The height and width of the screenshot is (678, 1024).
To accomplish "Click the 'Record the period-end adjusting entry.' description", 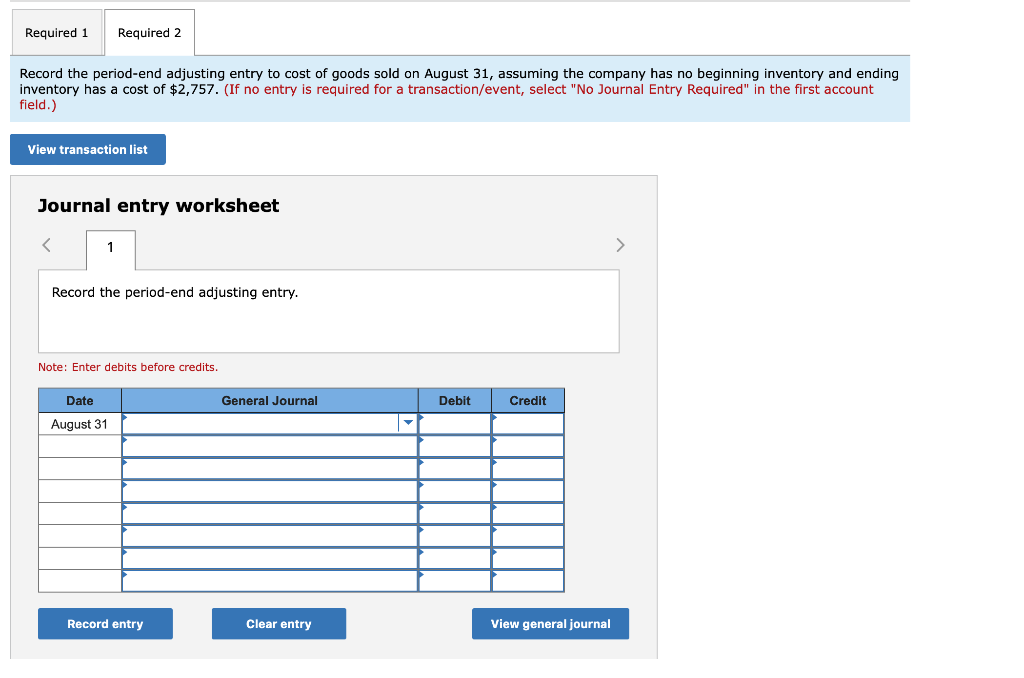I will [x=175, y=293].
